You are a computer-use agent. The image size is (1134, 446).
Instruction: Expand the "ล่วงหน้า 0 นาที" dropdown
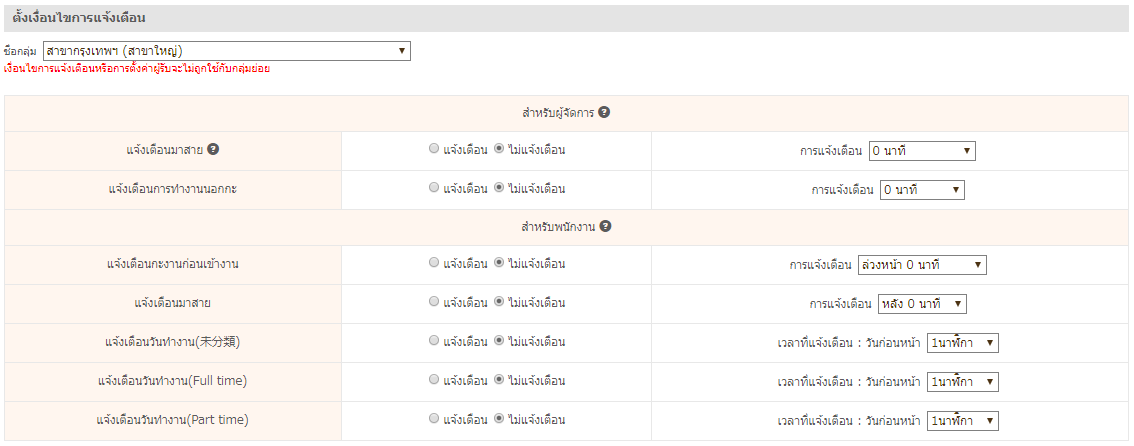922,265
